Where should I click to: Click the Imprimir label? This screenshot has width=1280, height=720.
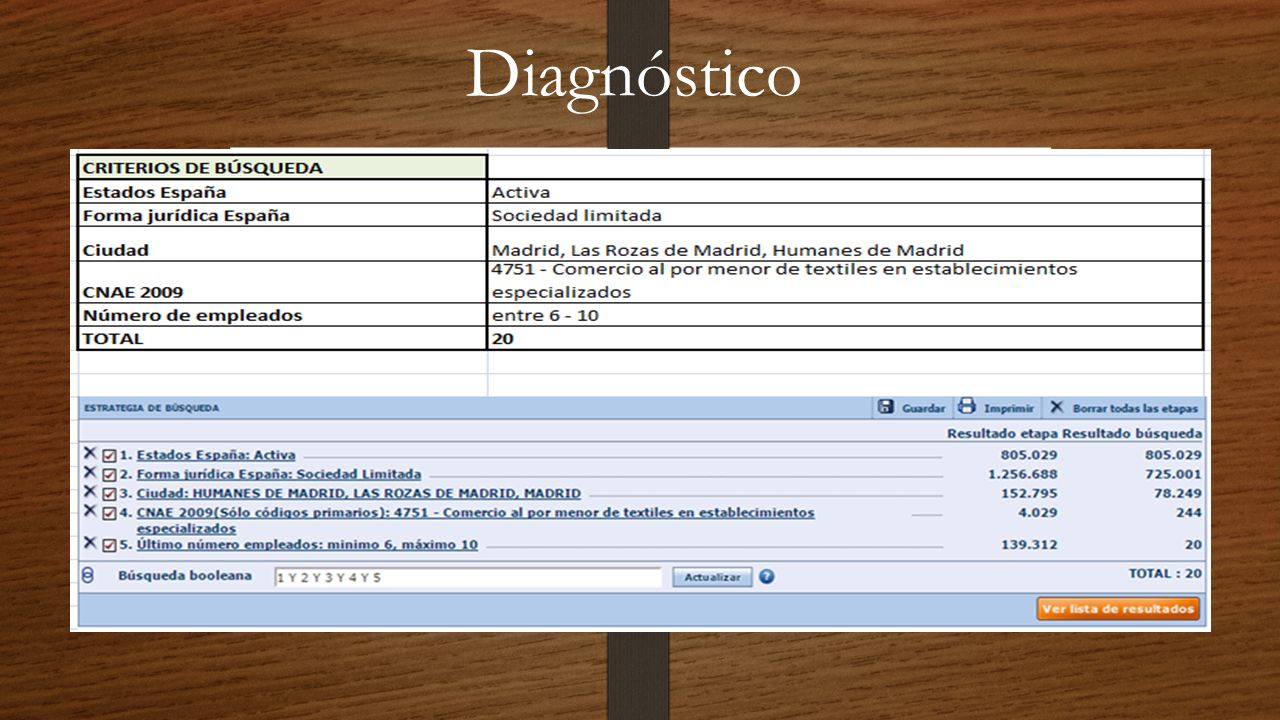tap(1009, 408)
